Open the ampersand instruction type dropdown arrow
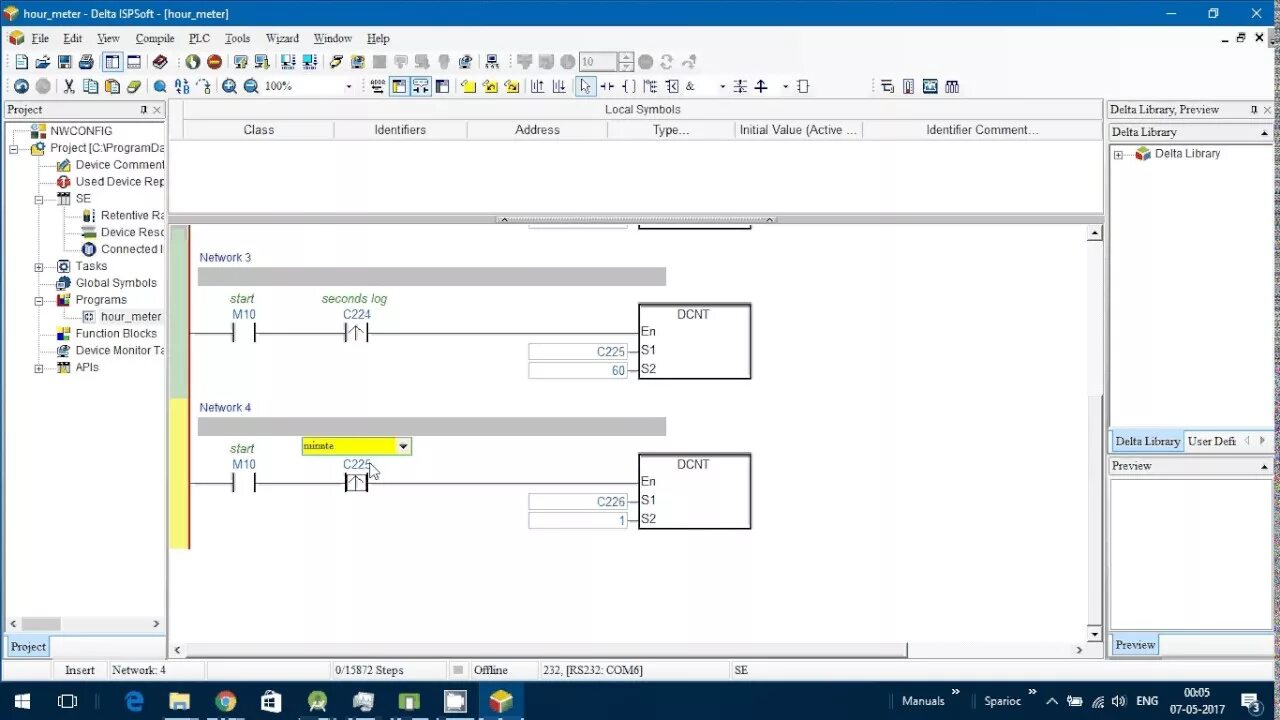Image resolution: width=1280 pixels, height=720 pixels. (x=723, y=87)
